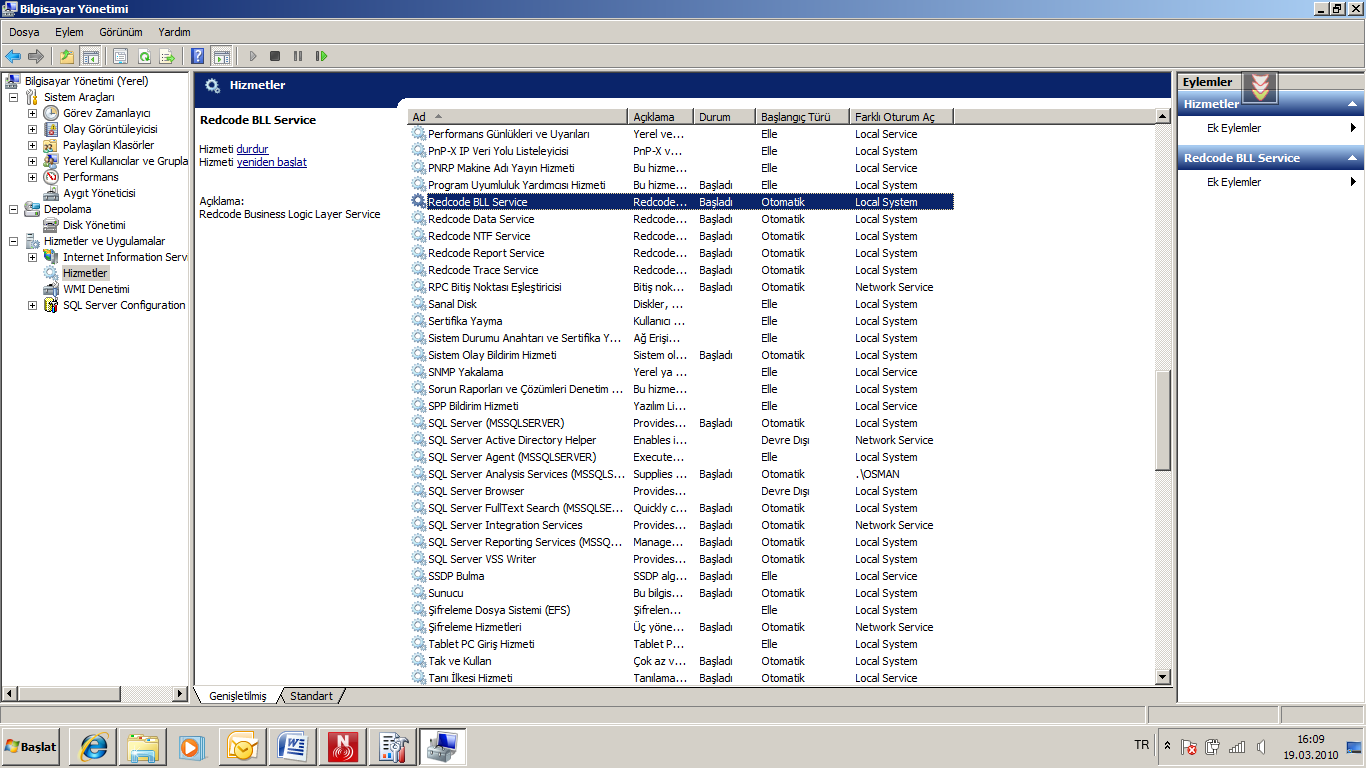
Task: Sort by the Ad column header
Action: (x=518, y=117)
